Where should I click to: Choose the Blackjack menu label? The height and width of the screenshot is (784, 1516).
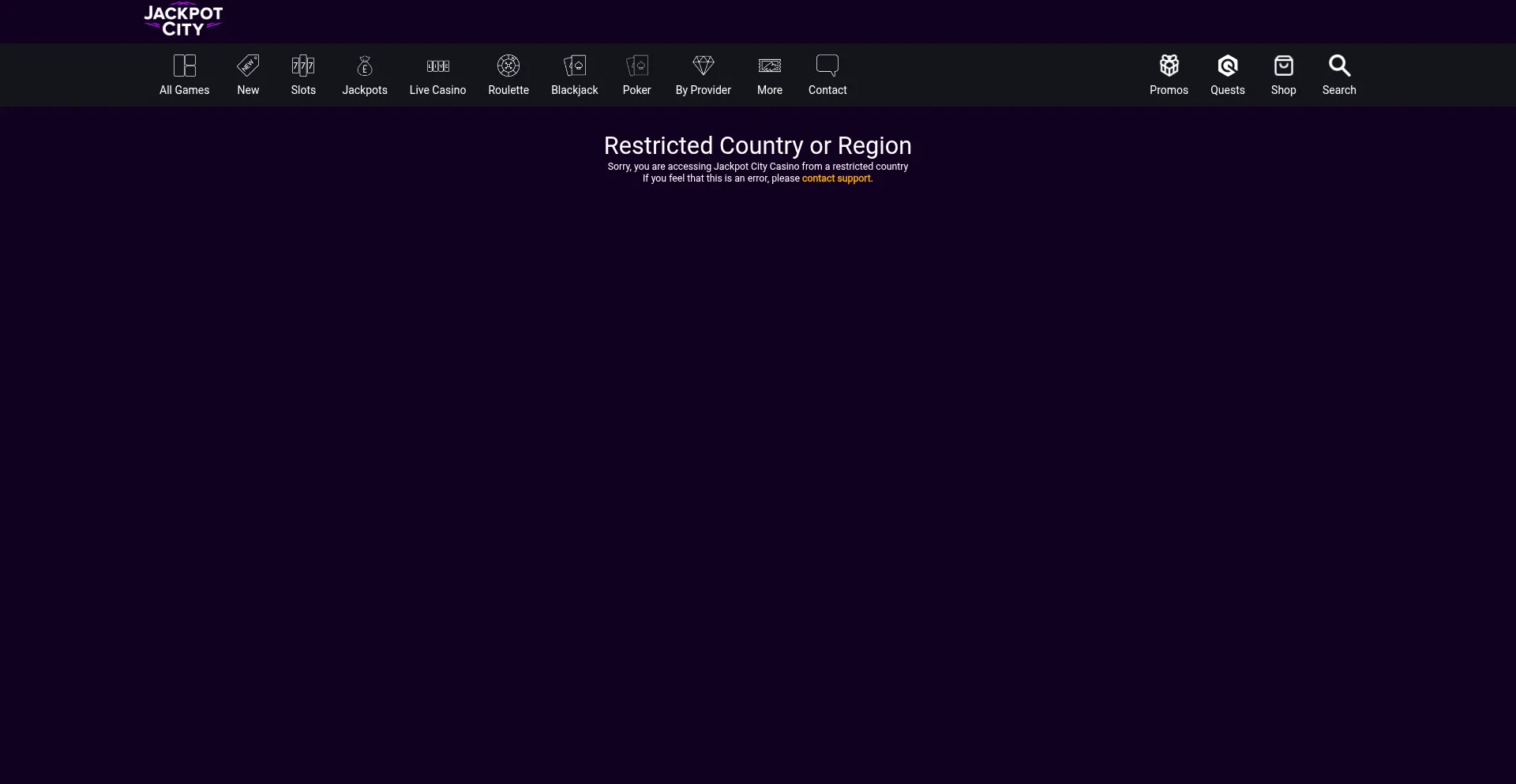(575, 90)
